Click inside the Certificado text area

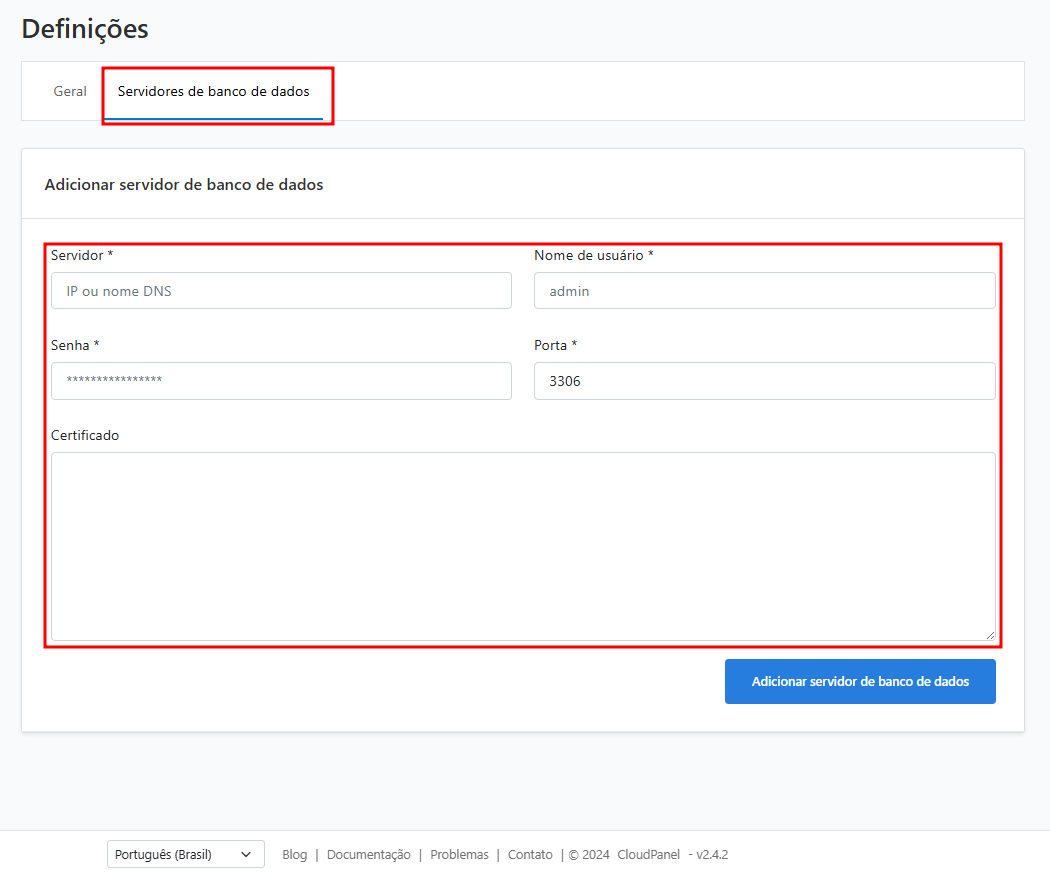(522, 545)
